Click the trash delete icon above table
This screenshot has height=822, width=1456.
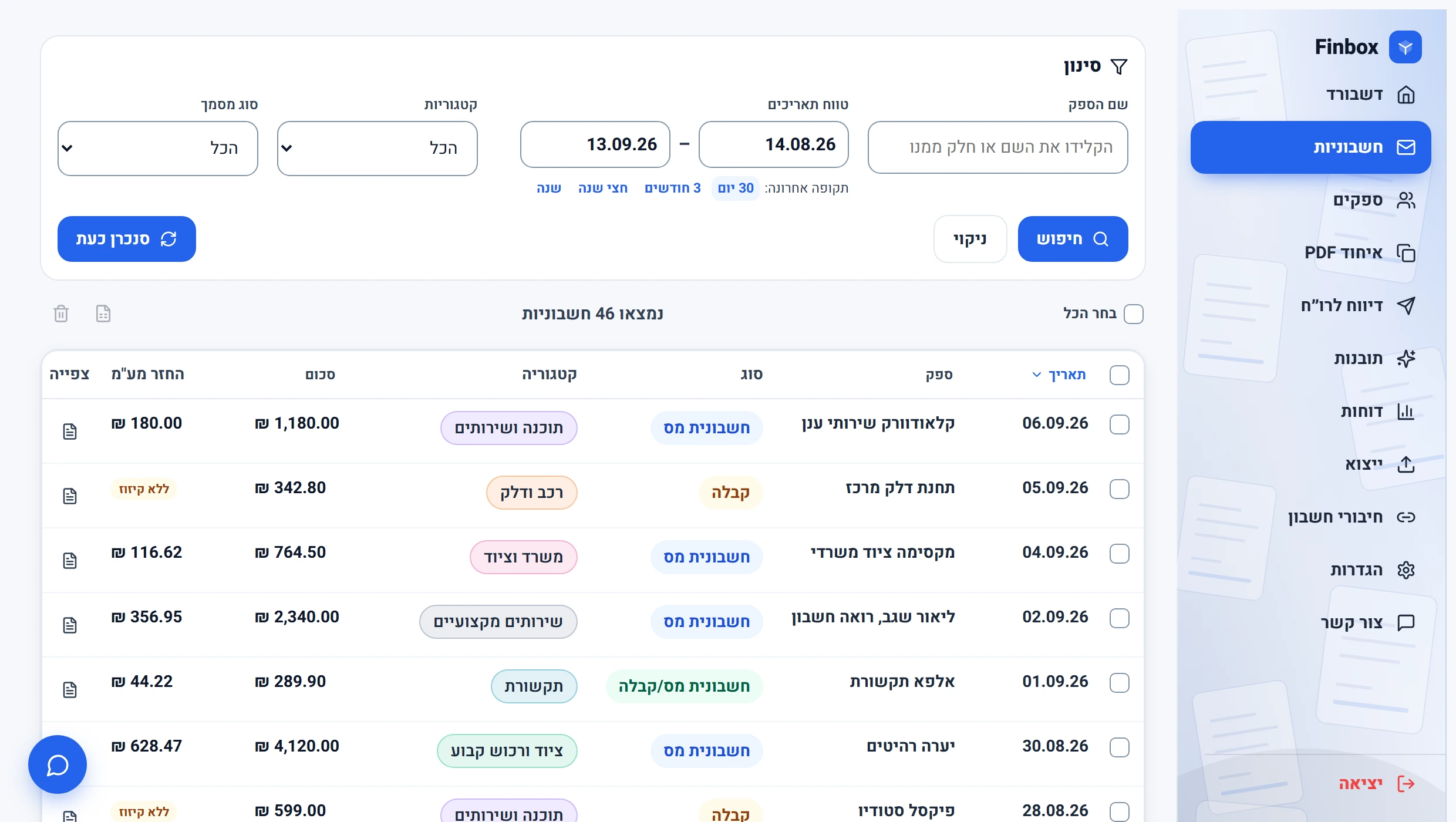61,314
